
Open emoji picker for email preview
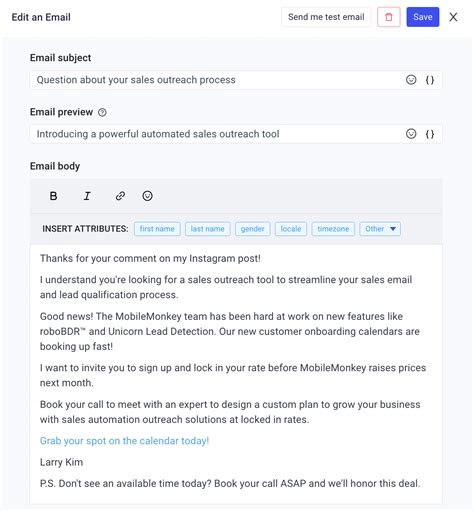coord(411,134)
